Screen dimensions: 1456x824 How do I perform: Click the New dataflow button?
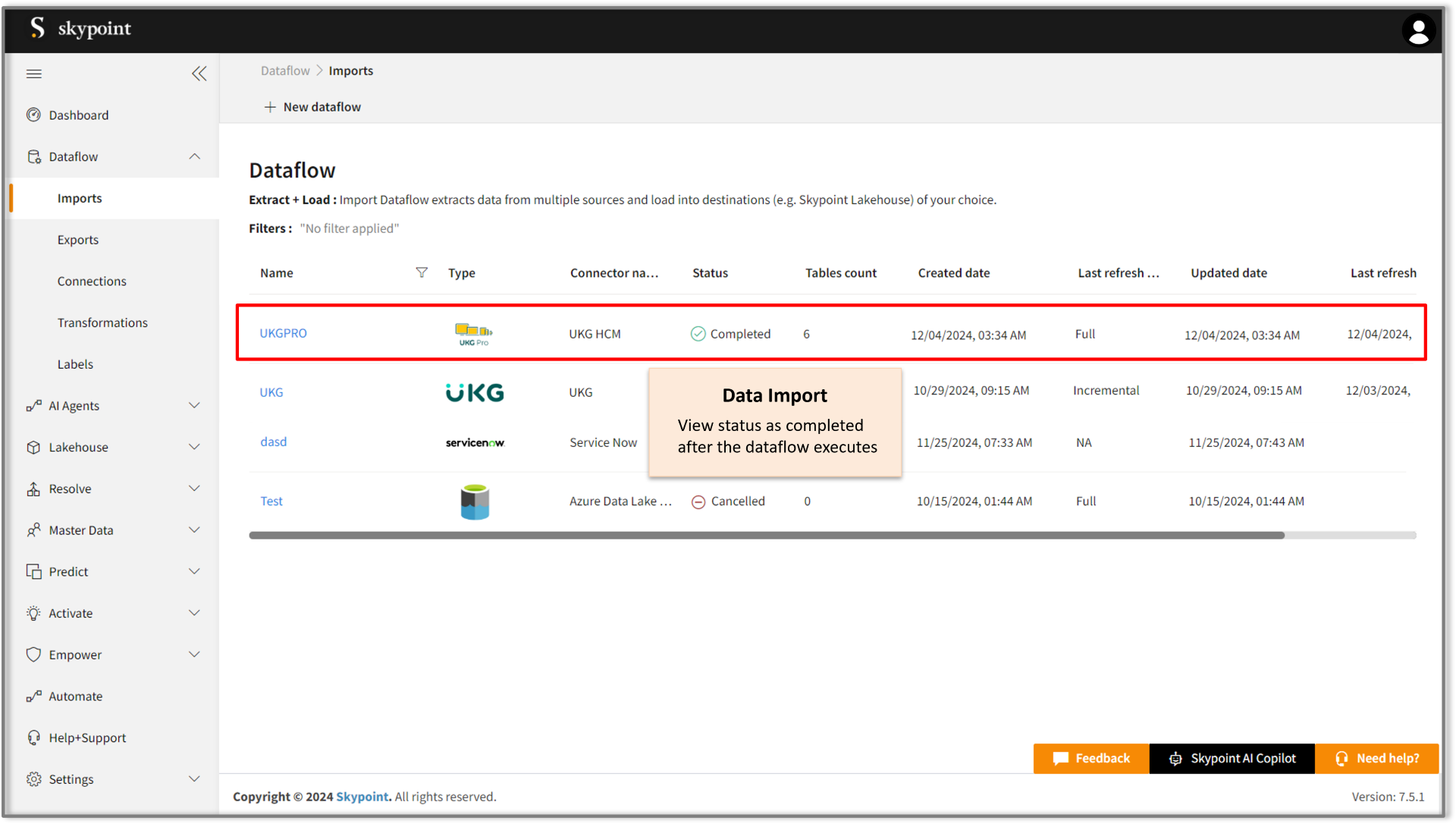point(312,107)
